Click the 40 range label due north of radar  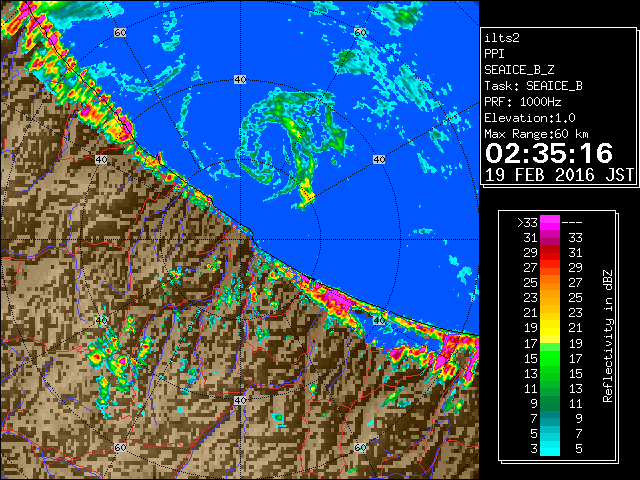coord(240,80)
